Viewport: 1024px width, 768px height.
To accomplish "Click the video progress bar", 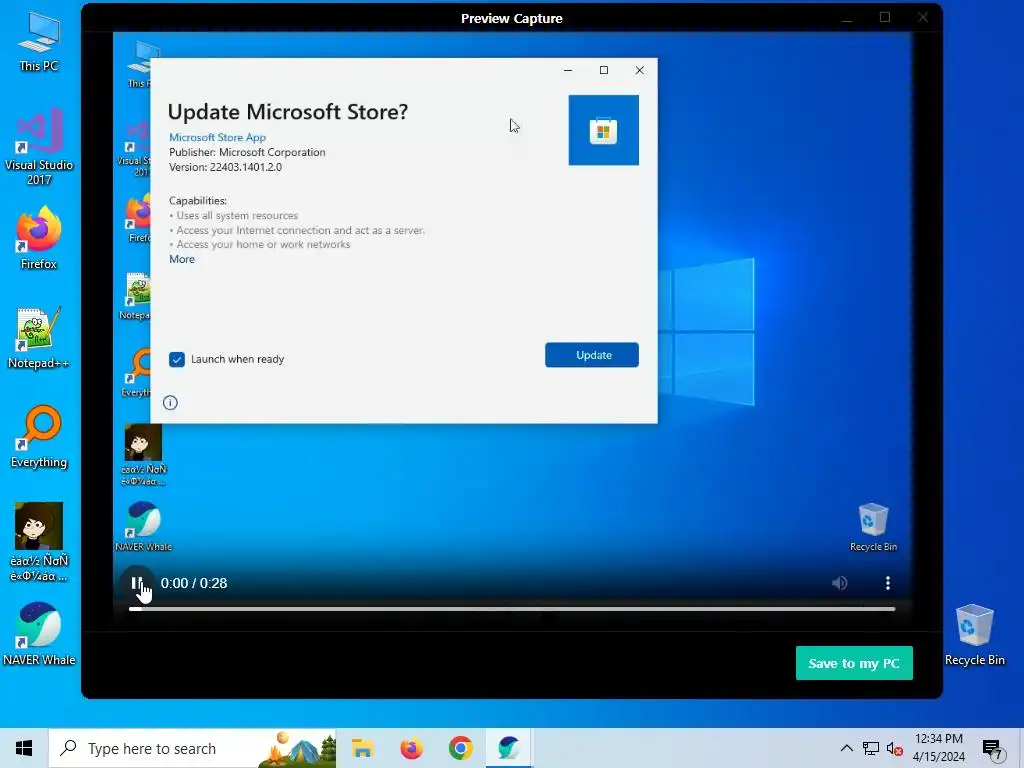I will (x=512, y=609).
